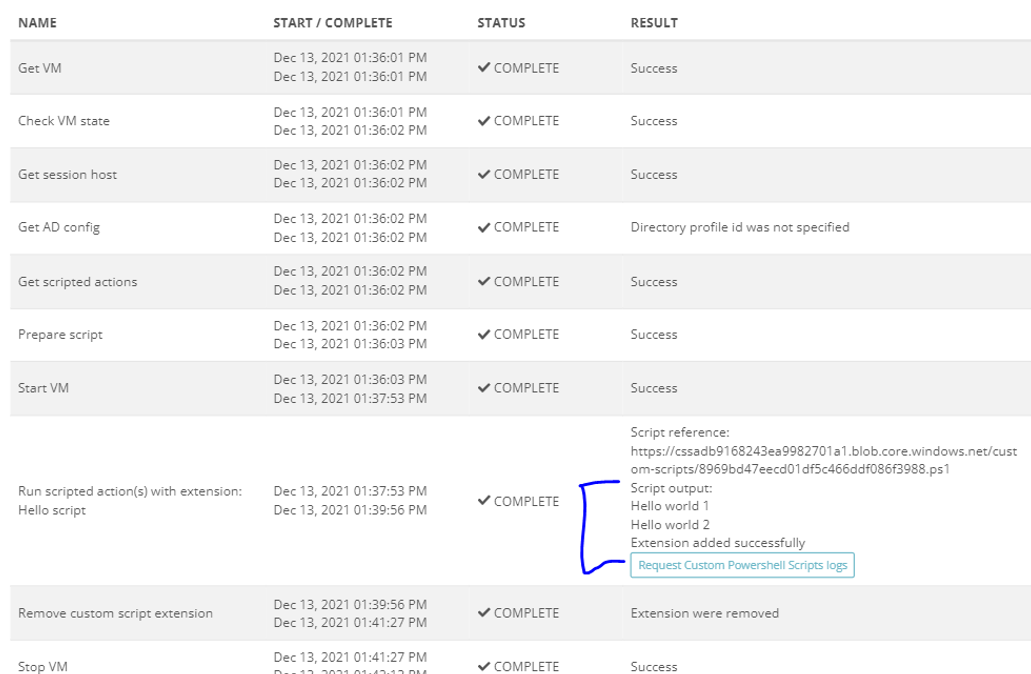Select the Start VM task name
Image resolution: width=1031 pixels, height=674 pixels.
(43, 388)
